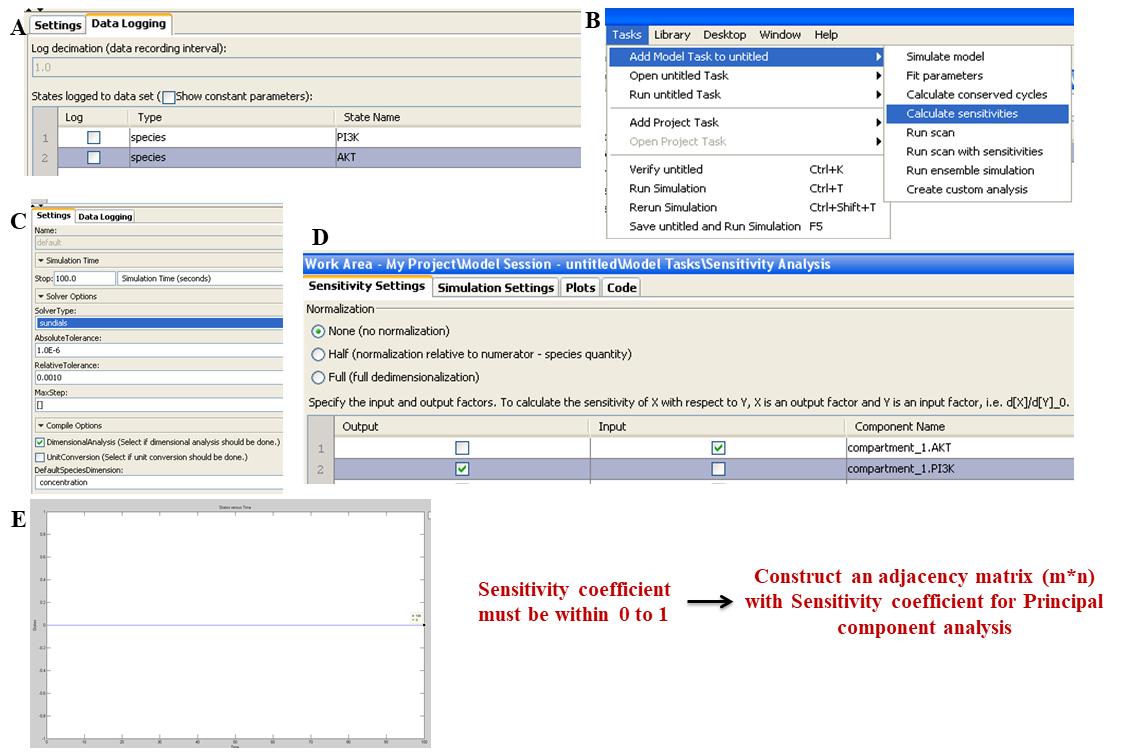1134x756 pixels.
Task: Check the Output box for compartment_1.AKT
Action: tap(462, 448)
